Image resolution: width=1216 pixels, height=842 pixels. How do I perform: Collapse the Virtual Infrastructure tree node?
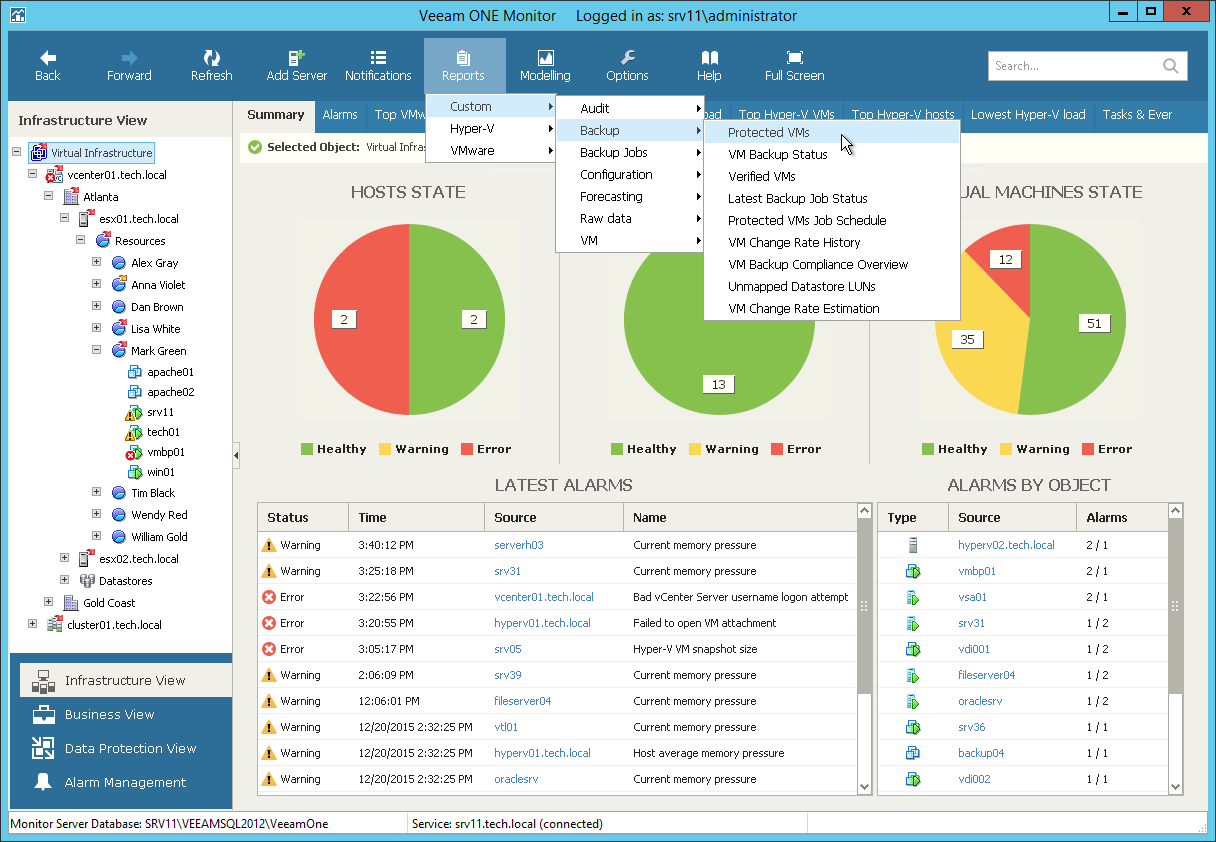click(17, 153)
